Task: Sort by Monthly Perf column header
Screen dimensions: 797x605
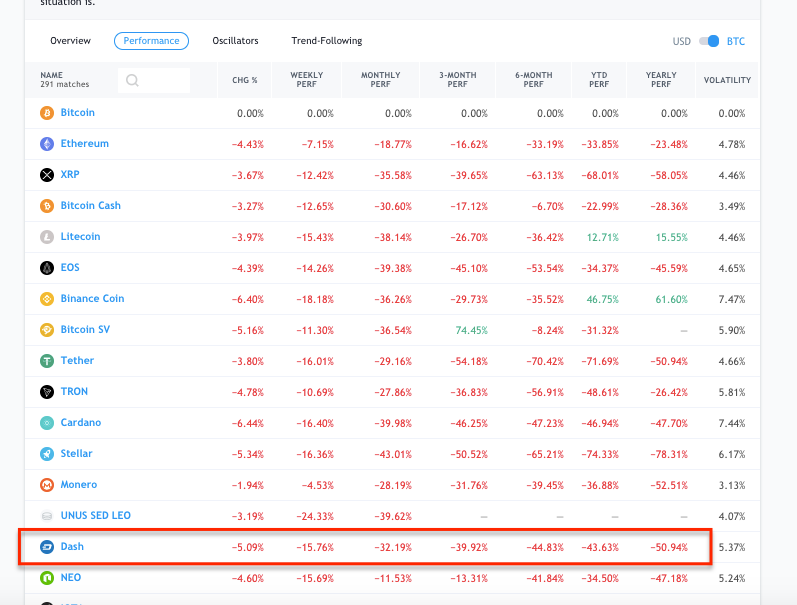Action: [x=381, y=80]
